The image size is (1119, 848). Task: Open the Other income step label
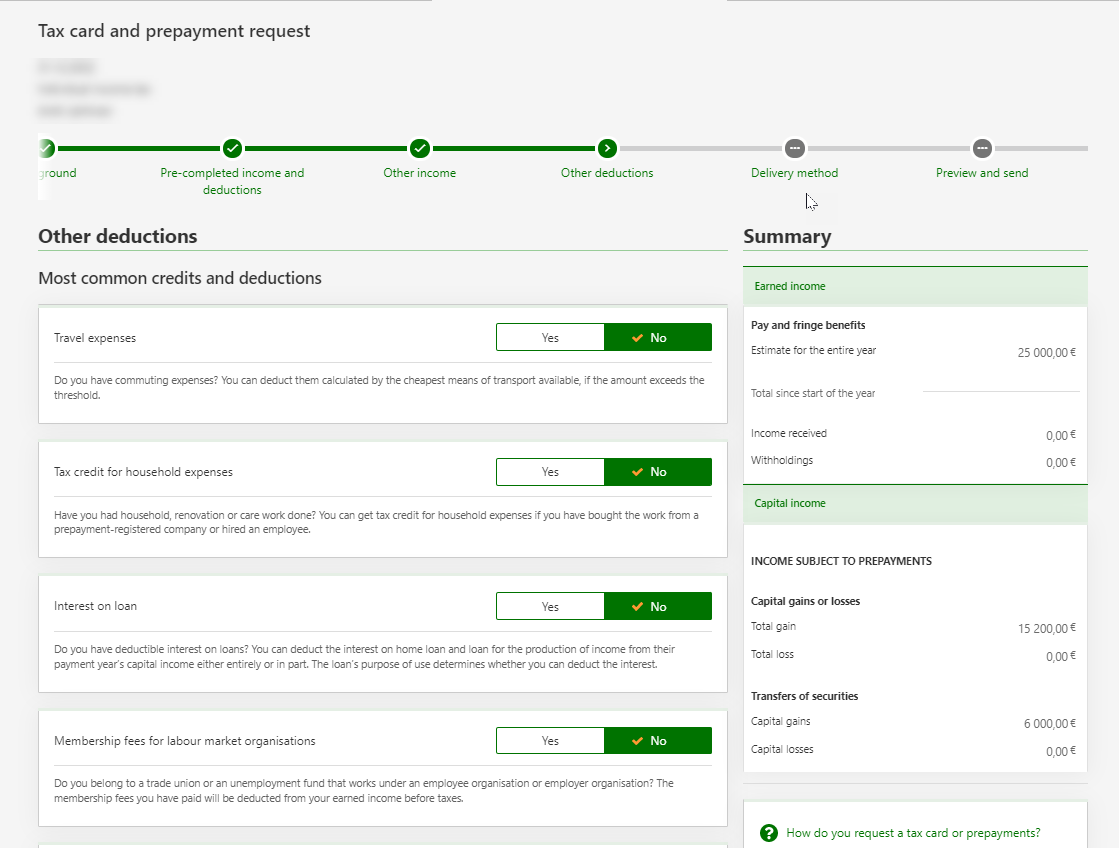point(420,173)
